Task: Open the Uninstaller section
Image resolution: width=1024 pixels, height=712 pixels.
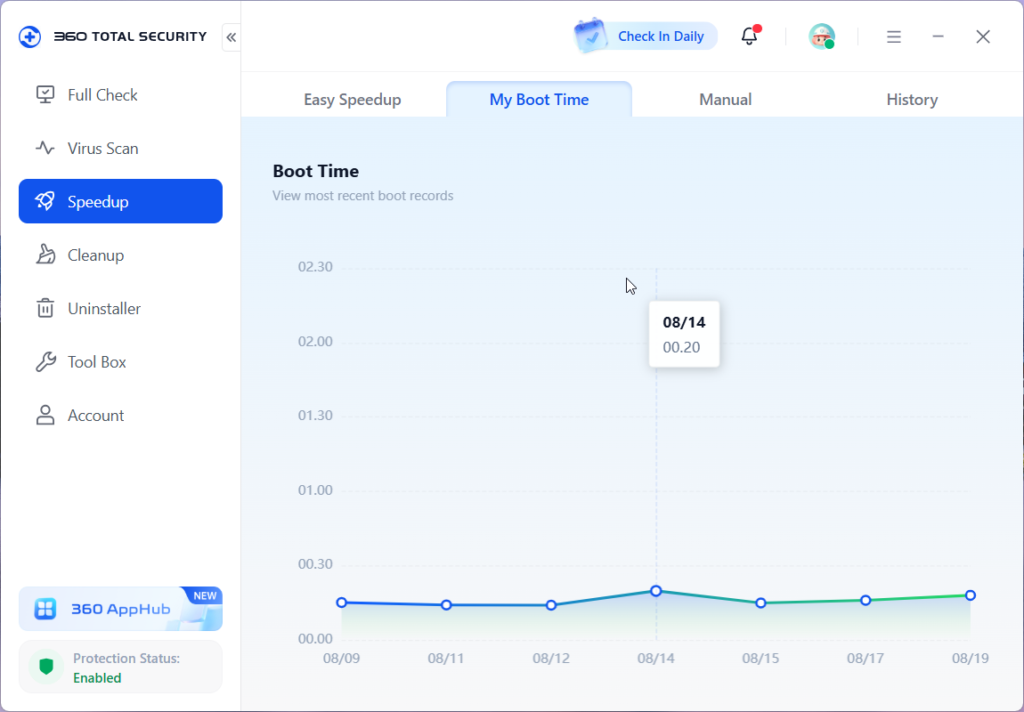Action: coord(121,308)
